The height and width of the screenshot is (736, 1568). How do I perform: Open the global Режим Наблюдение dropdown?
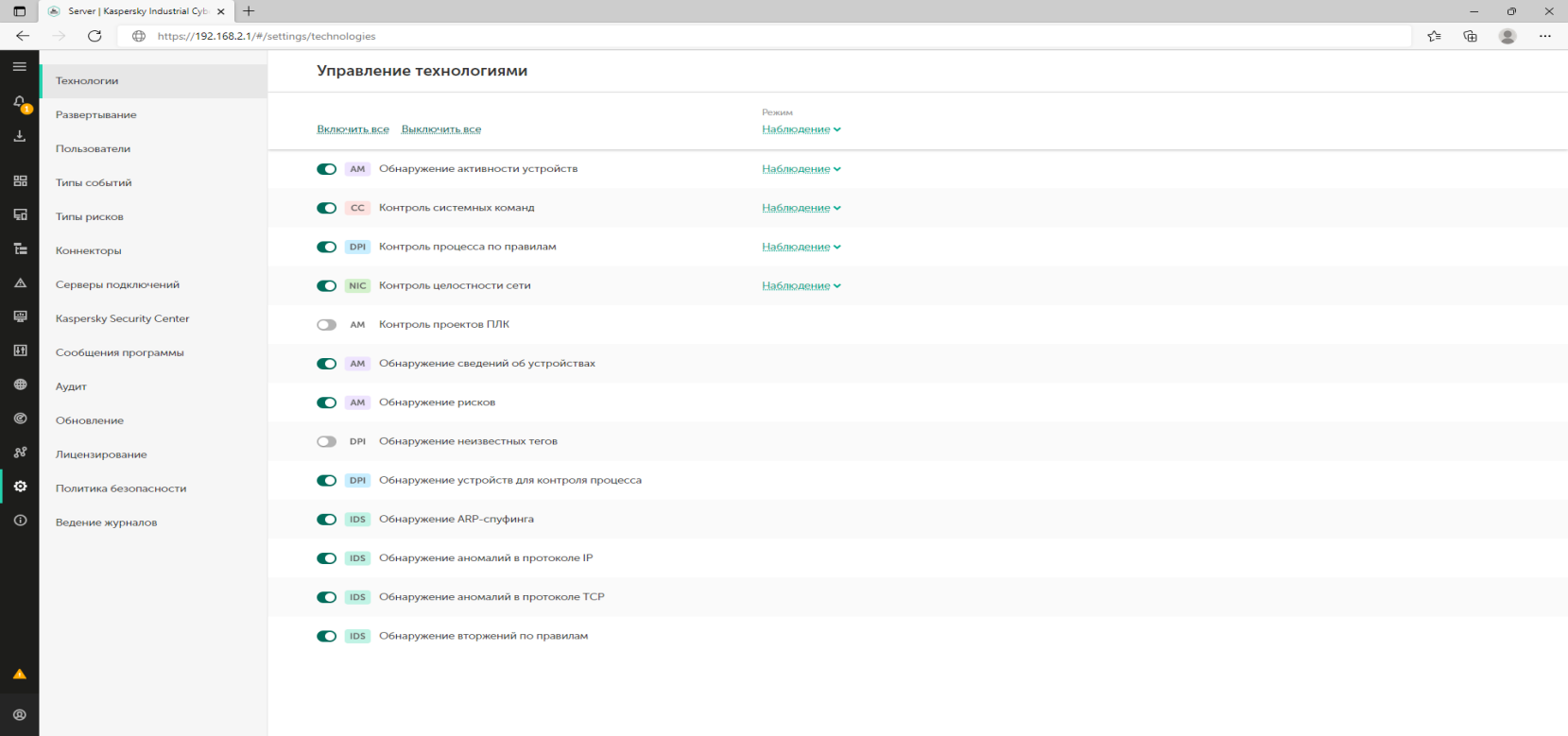pos(801,129)
